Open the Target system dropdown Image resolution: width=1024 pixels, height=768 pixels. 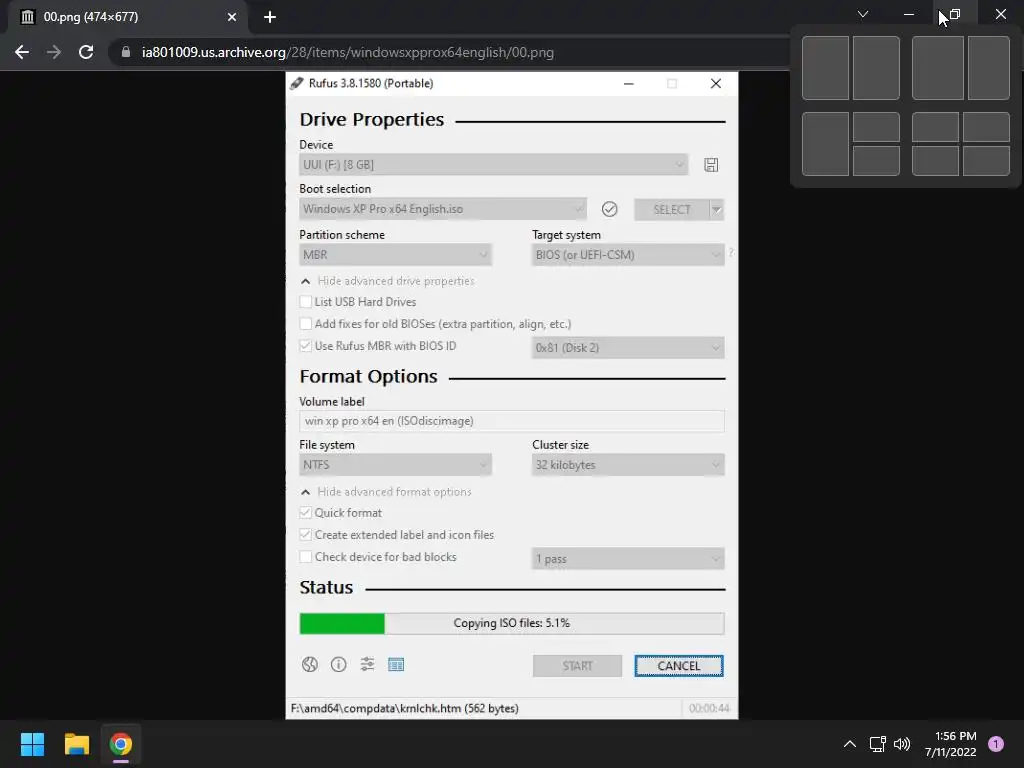(628, 255)
